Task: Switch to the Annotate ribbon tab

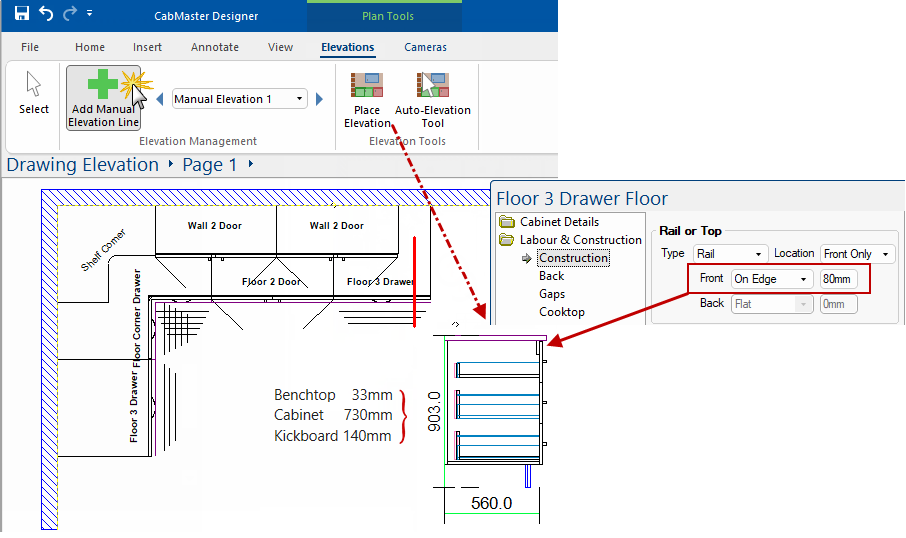Action: (x=215, y=47)
